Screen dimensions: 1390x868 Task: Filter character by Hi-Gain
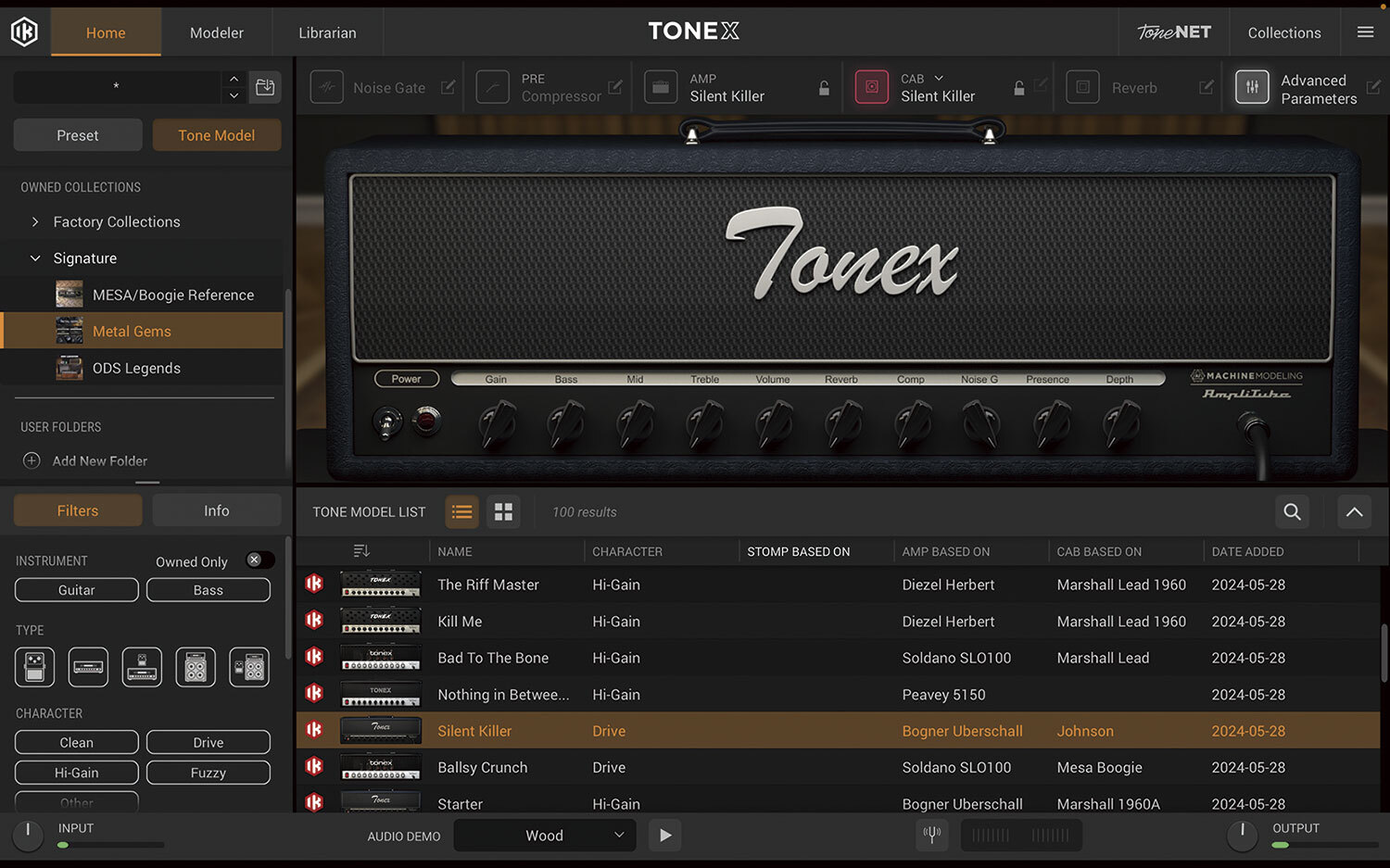tap(77, 773)
